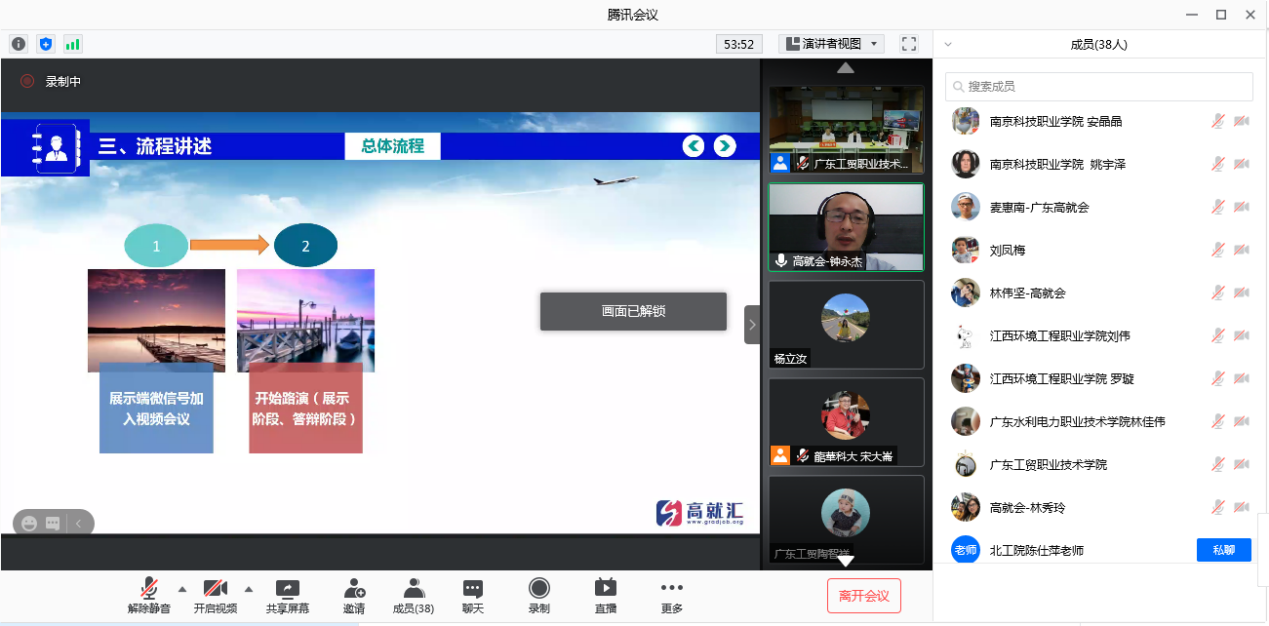
Task: Unmute microphone via 解除静音
Action: (x=149, y=596)
